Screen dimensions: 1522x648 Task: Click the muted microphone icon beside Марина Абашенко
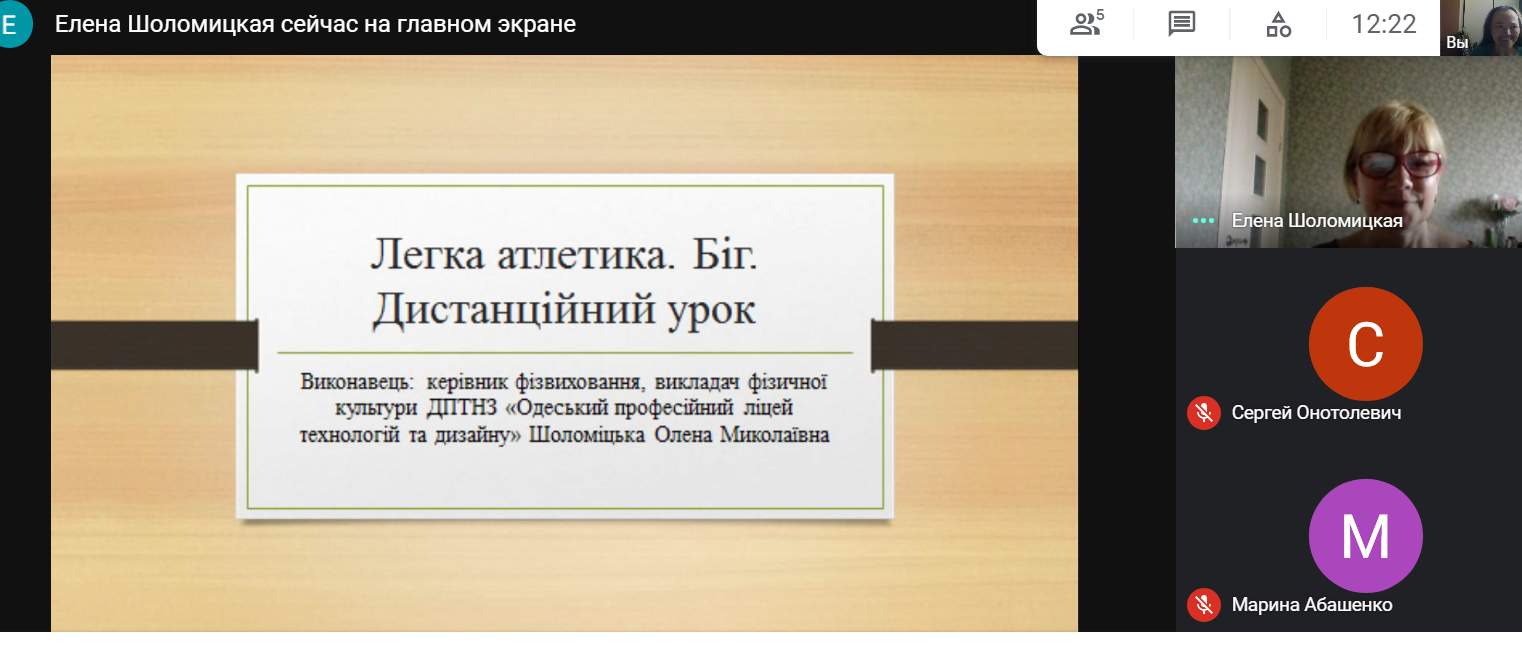tap(1204, 605)
